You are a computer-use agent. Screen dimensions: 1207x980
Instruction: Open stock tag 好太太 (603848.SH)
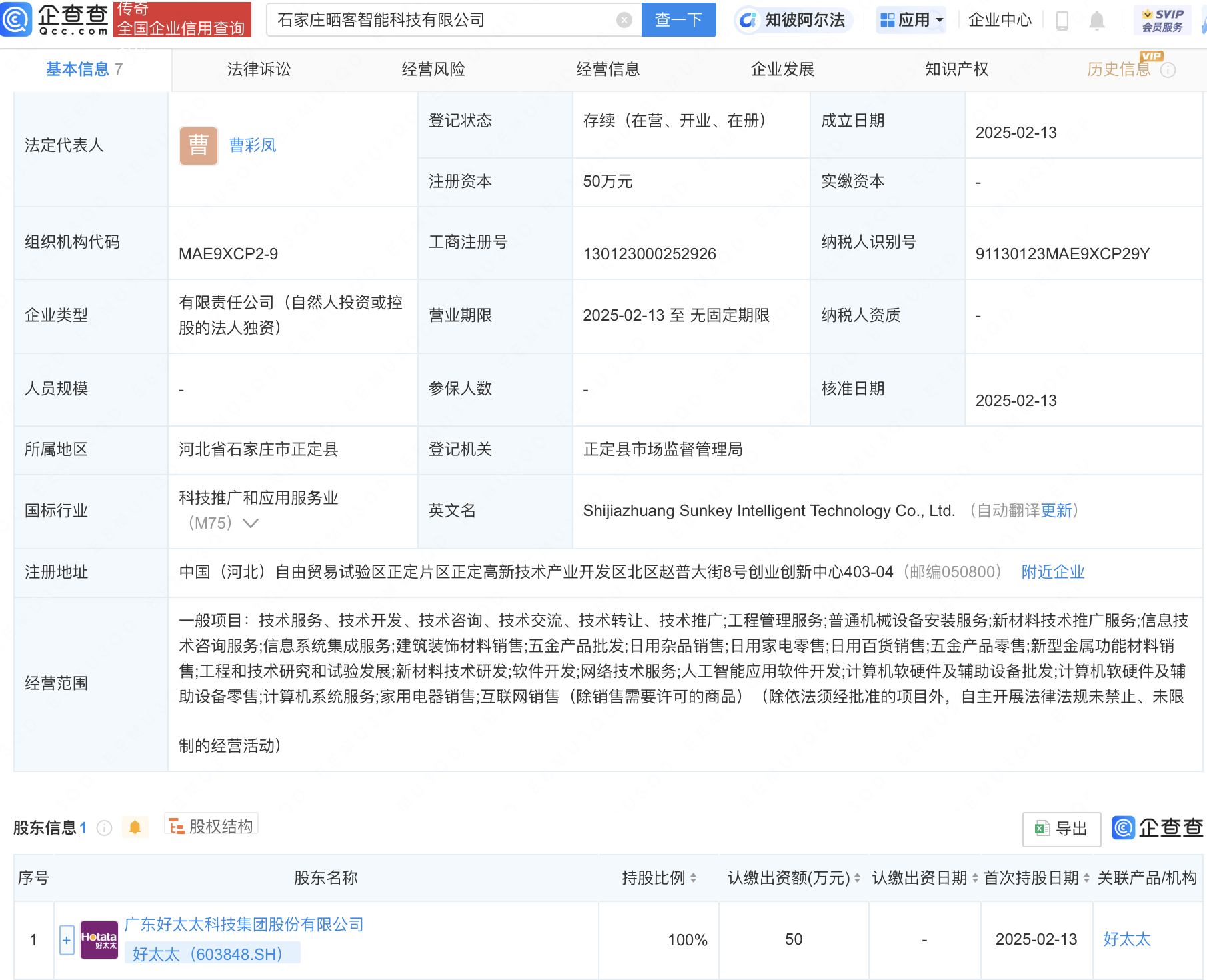[x=213, y=954]
